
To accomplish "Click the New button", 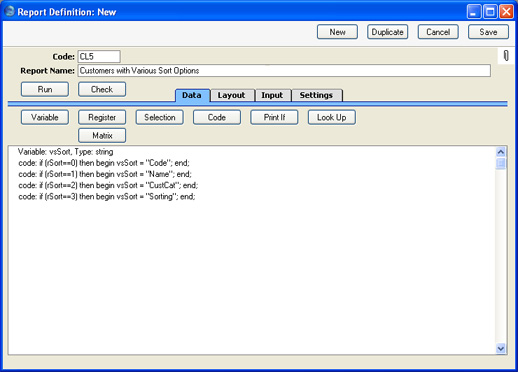I will (x=337, y=32).
